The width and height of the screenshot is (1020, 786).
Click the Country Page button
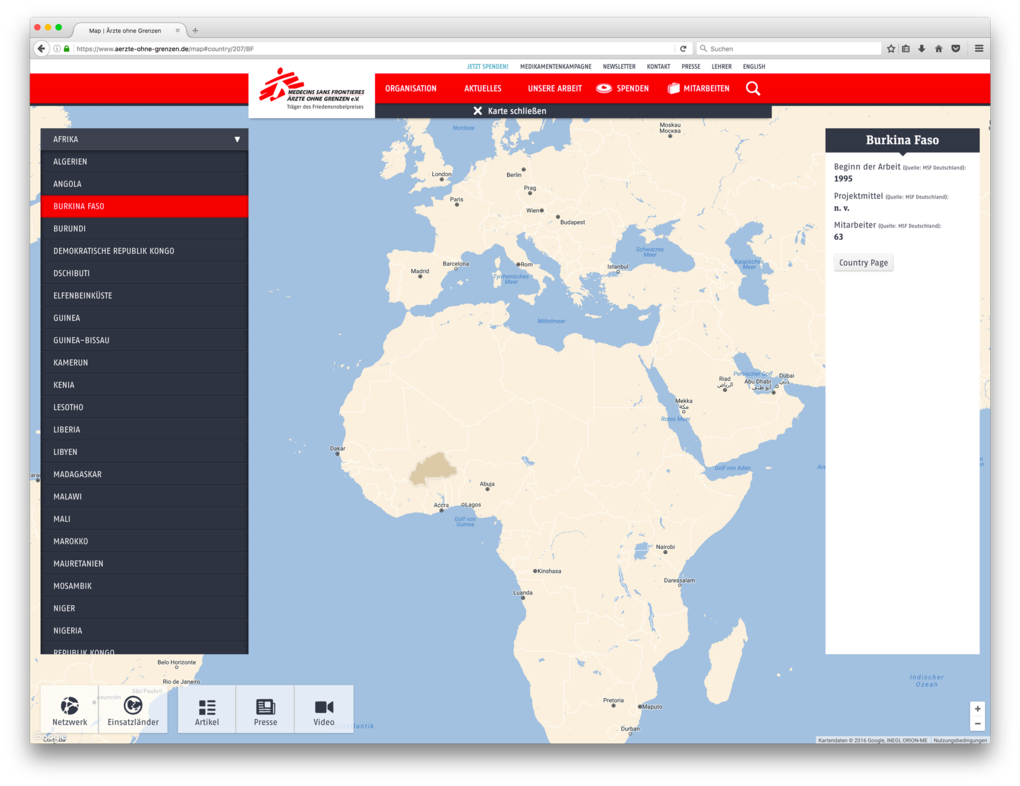pyautogui.click(x=863, y=263)
